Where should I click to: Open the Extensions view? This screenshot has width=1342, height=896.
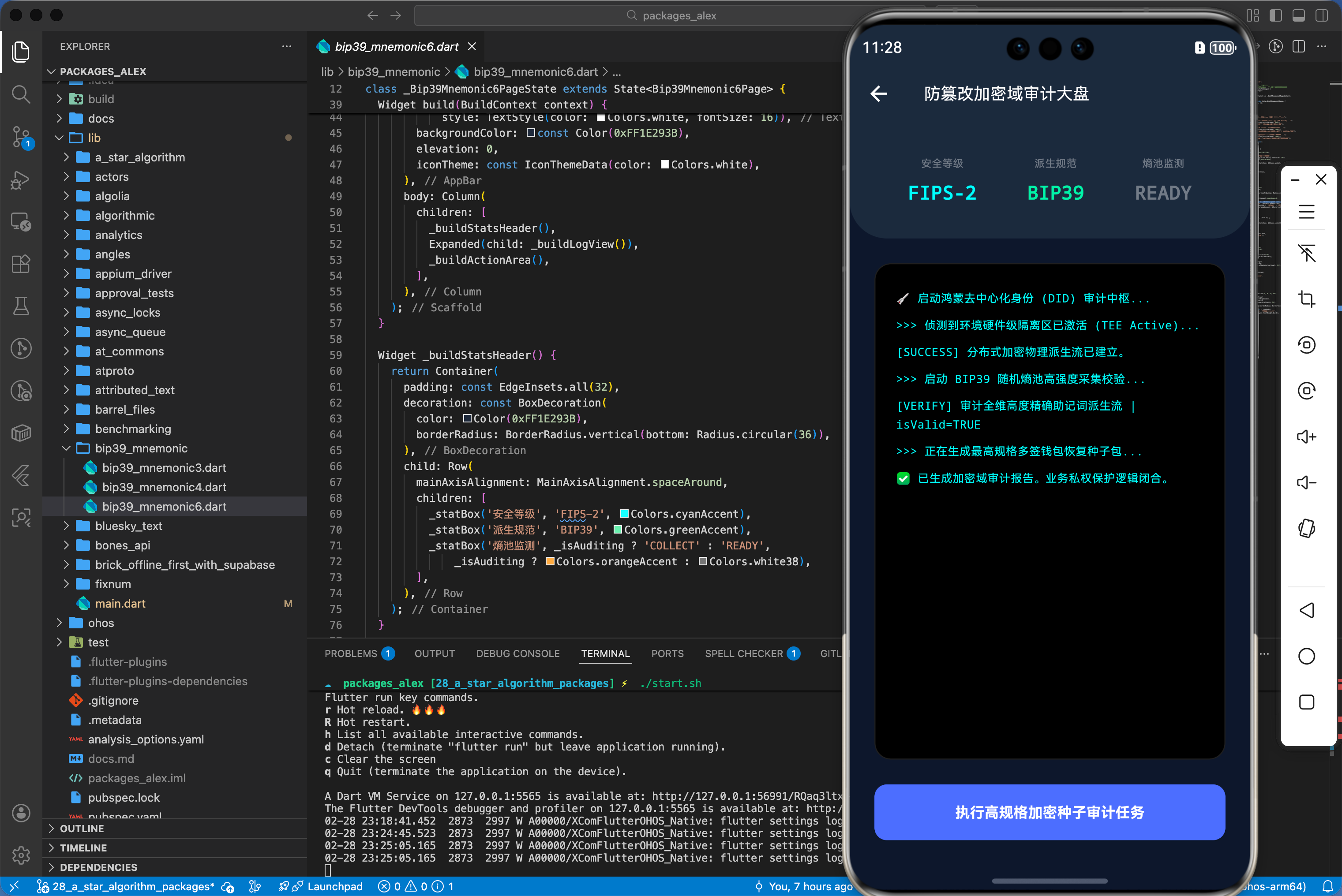[21, 264]
